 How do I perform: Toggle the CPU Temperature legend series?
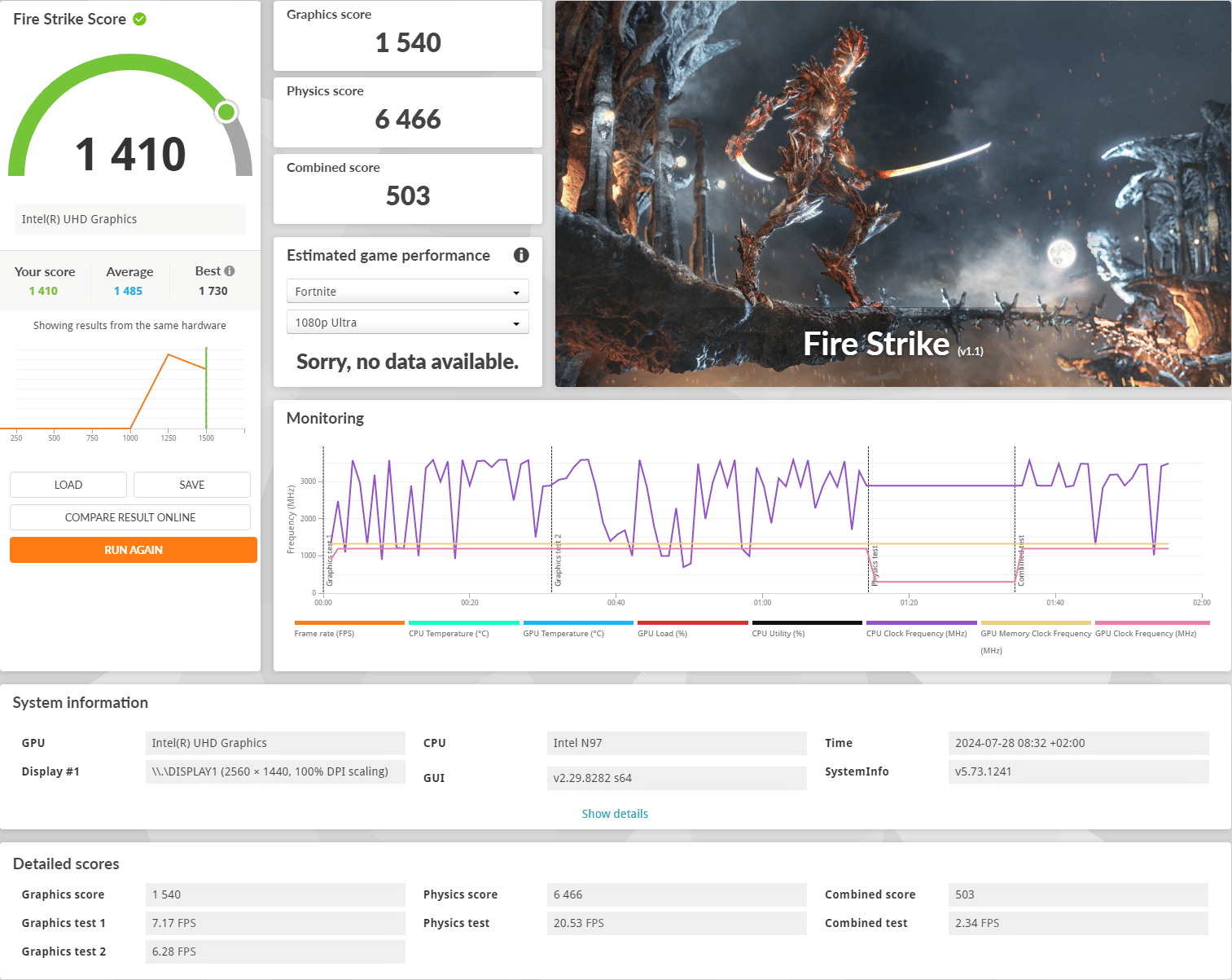[x=449, y=633]
